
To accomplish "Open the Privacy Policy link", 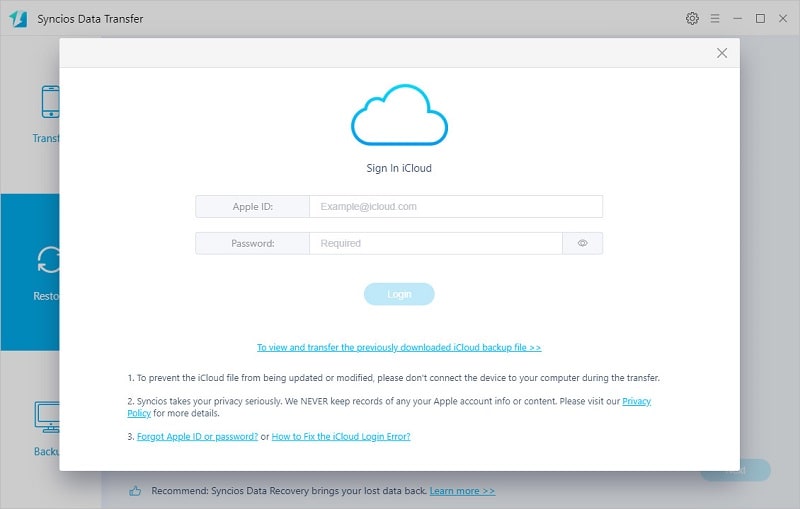I will point(636,401).
